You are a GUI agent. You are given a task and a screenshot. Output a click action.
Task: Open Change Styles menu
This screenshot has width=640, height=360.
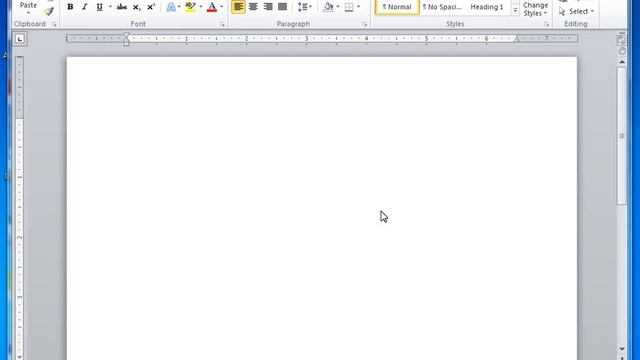click(535, 9)
